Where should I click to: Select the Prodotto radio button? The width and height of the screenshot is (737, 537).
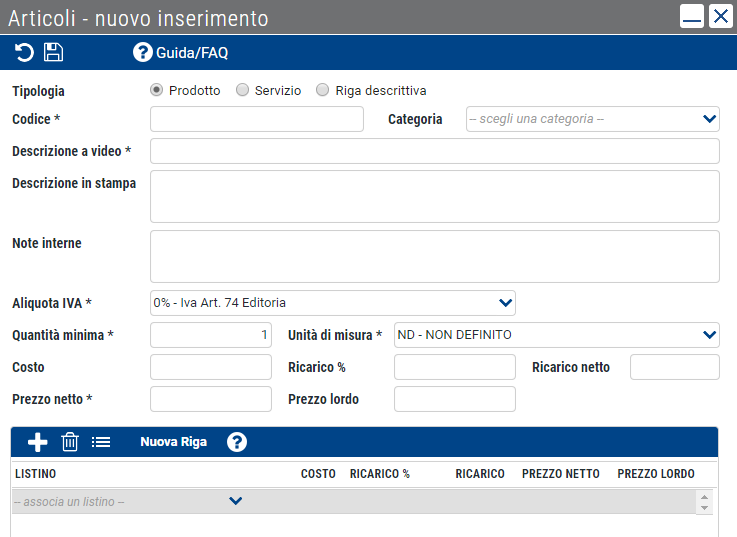click(157, 90)
